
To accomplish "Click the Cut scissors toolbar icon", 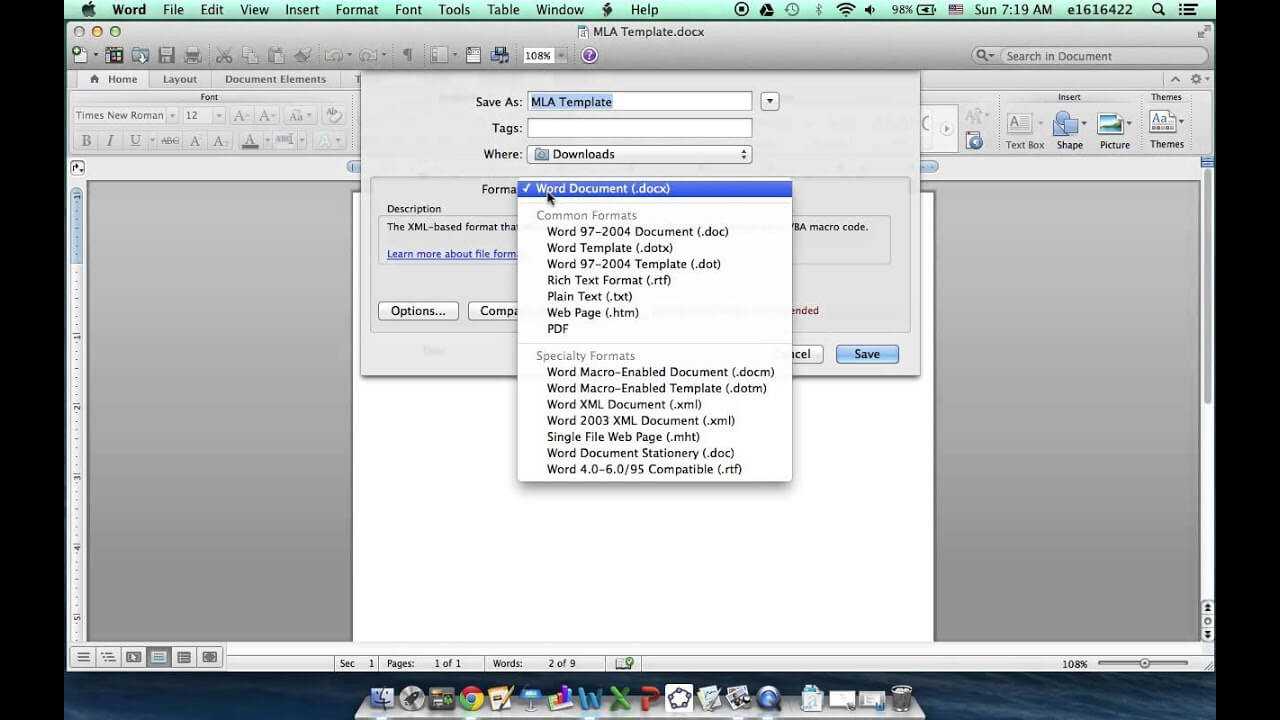I will click(x=224, y=55).
